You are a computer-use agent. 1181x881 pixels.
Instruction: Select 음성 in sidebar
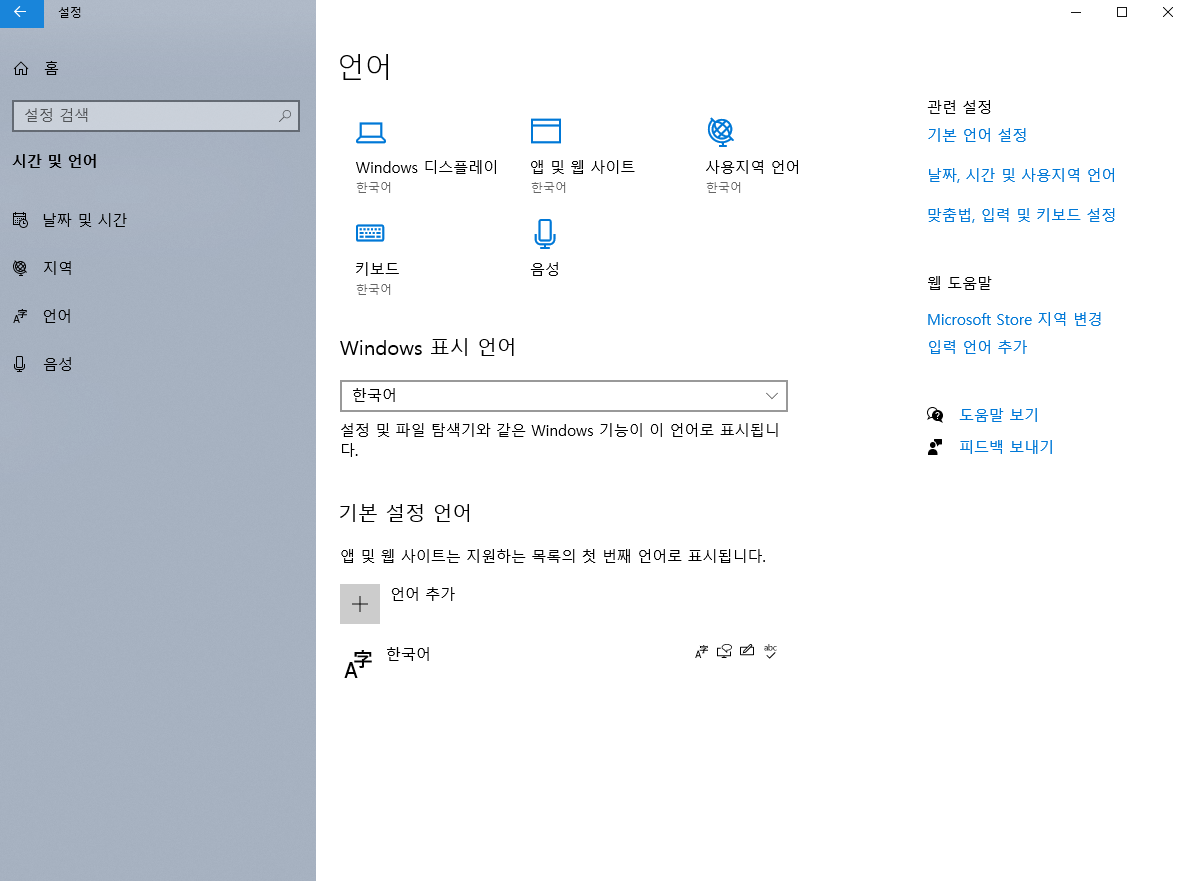click(57, 364)
